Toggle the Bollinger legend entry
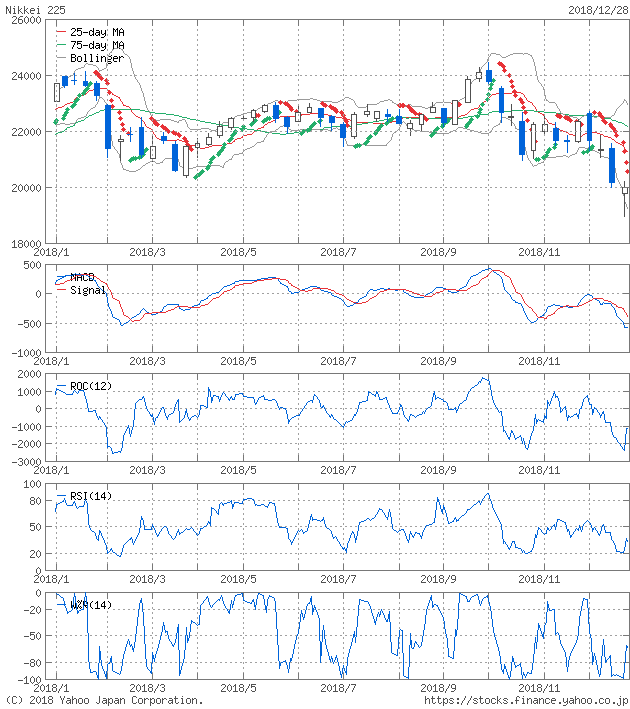The width and height of the screenshot is (630, 709). [96, 58]
